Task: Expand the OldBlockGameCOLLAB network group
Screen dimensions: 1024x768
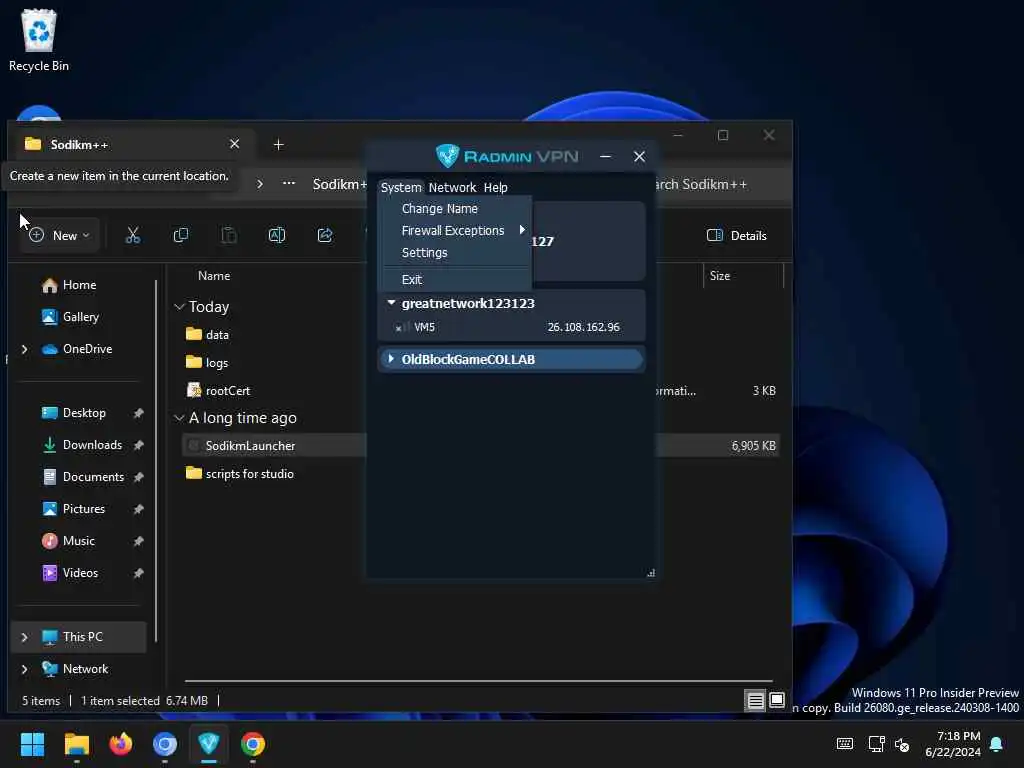Action: click(391, 359)
